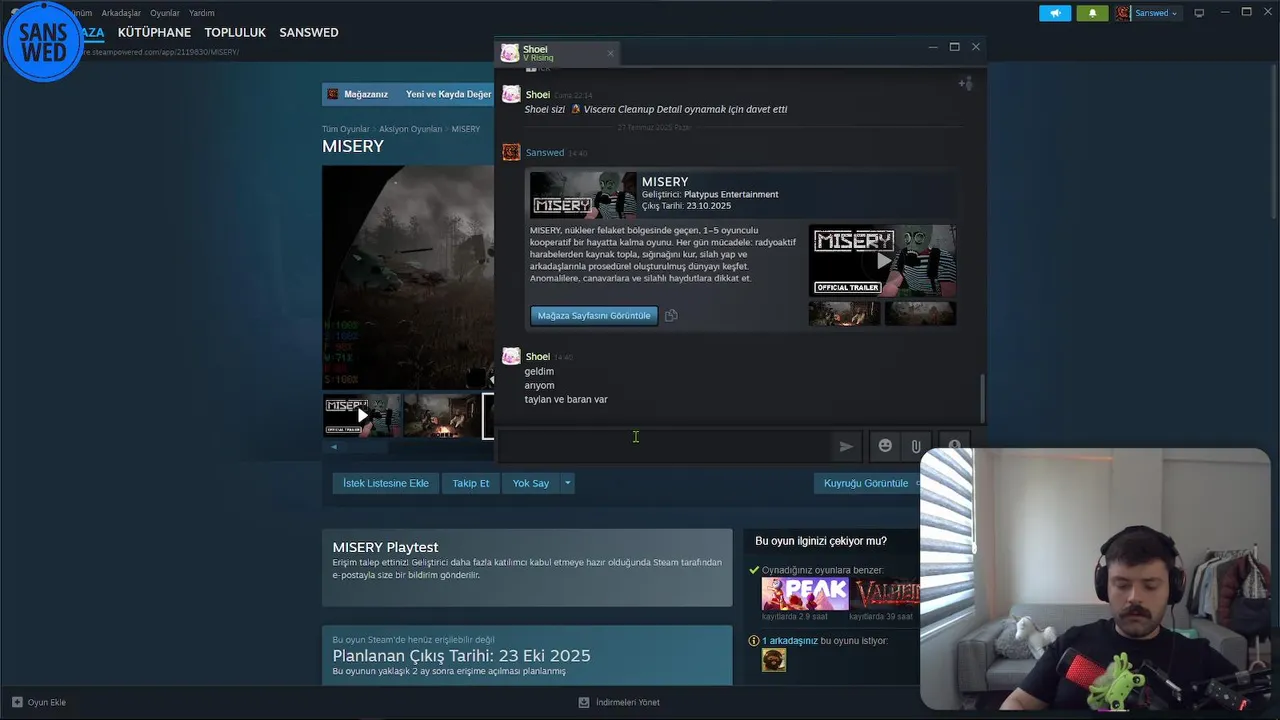The height and width of the screenshot is (720, 1280).
Task: Click the 'geldim' chat message
Action: click(x=539, y=371)
